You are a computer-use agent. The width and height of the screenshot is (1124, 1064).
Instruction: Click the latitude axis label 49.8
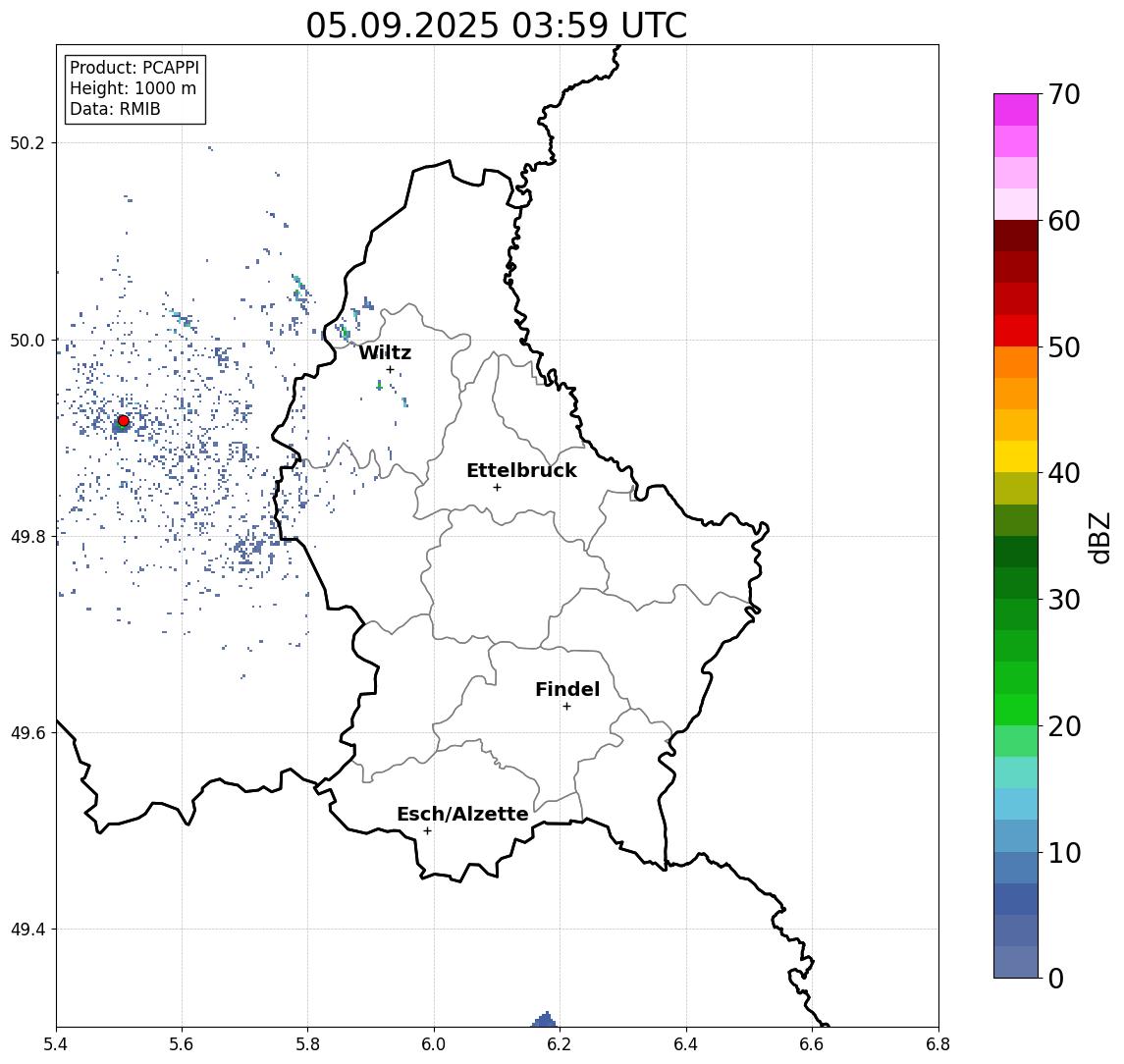pyautogui.click(x=27, y=537)
